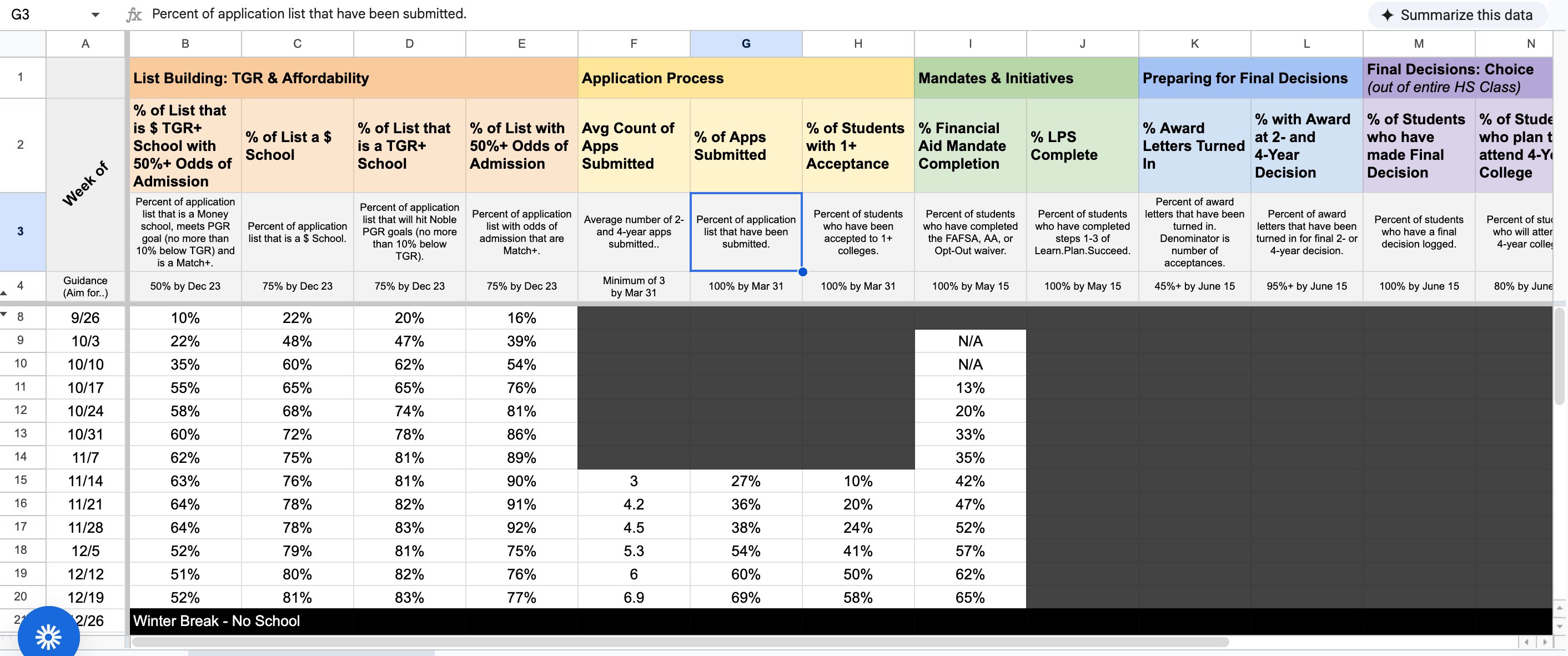This screenshot has height=656, width=1568.
Task: Click Avg Count of Apps Submitted cell
Action: click(x=634, y=146)
